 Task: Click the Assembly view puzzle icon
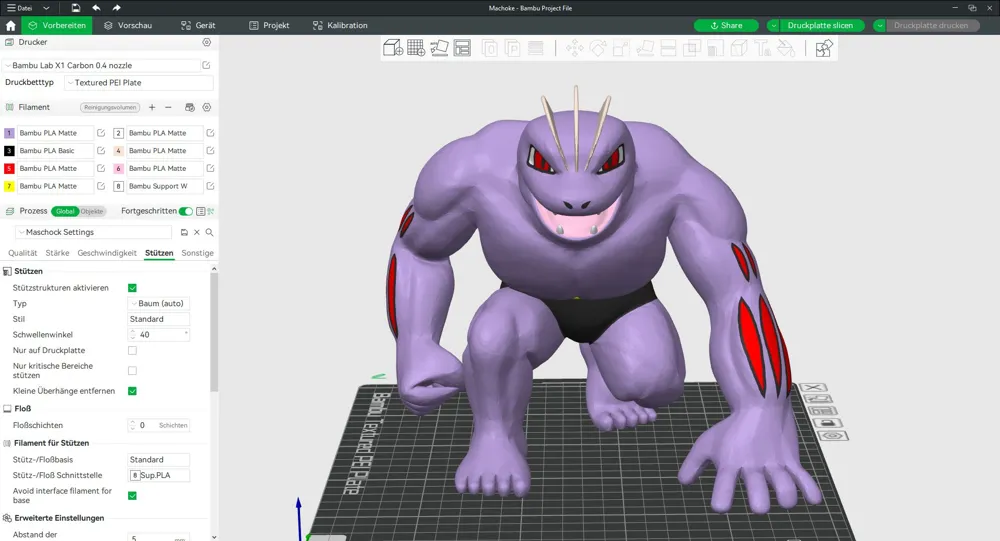tap(824, 48)
